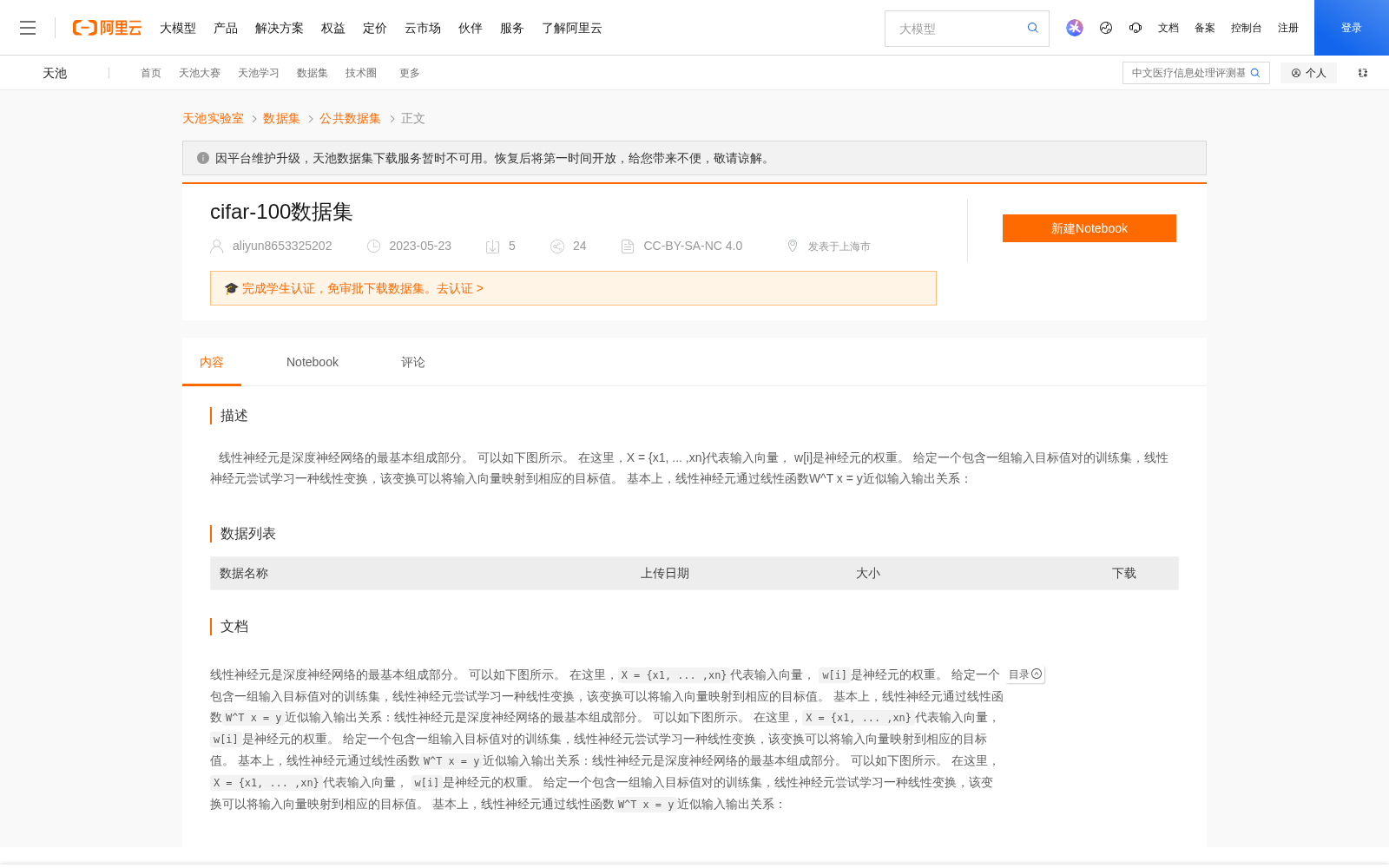Click 天池实验室 breadcrumb
Image resolution: width=1389 pixels, height=868 pixels.
point(213,118)
